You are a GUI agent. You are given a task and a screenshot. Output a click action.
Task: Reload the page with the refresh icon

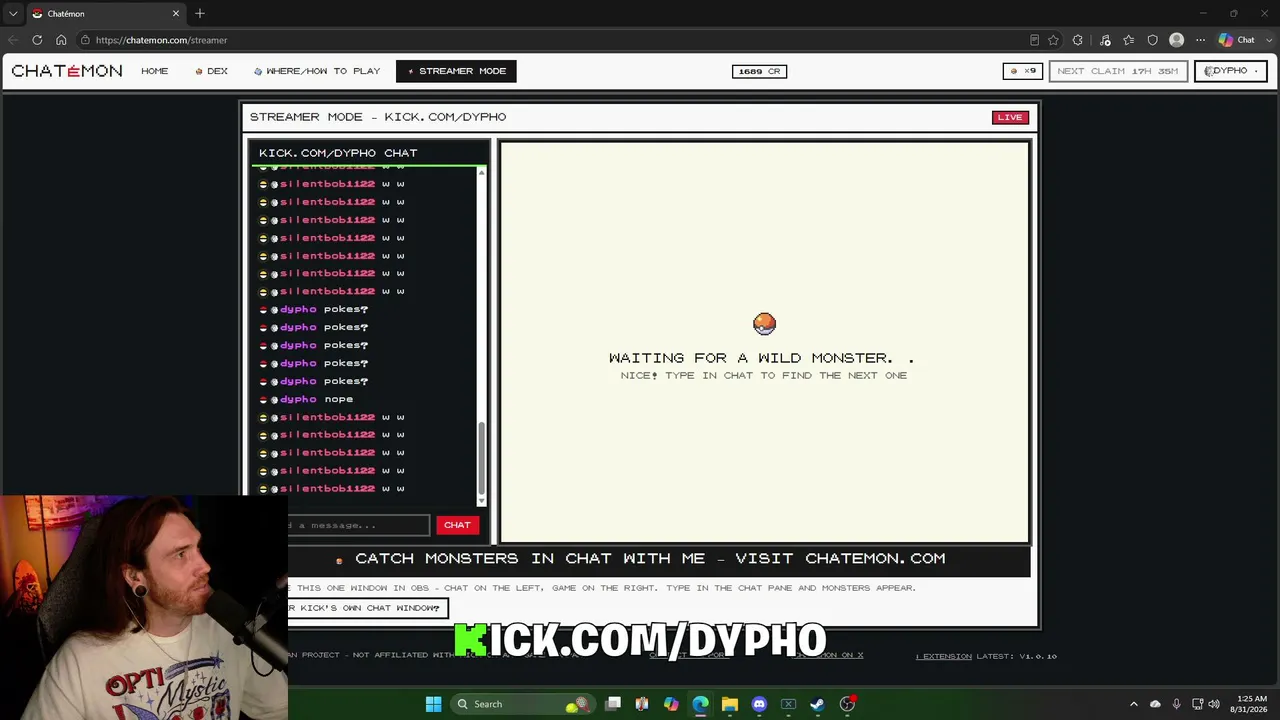37,40
